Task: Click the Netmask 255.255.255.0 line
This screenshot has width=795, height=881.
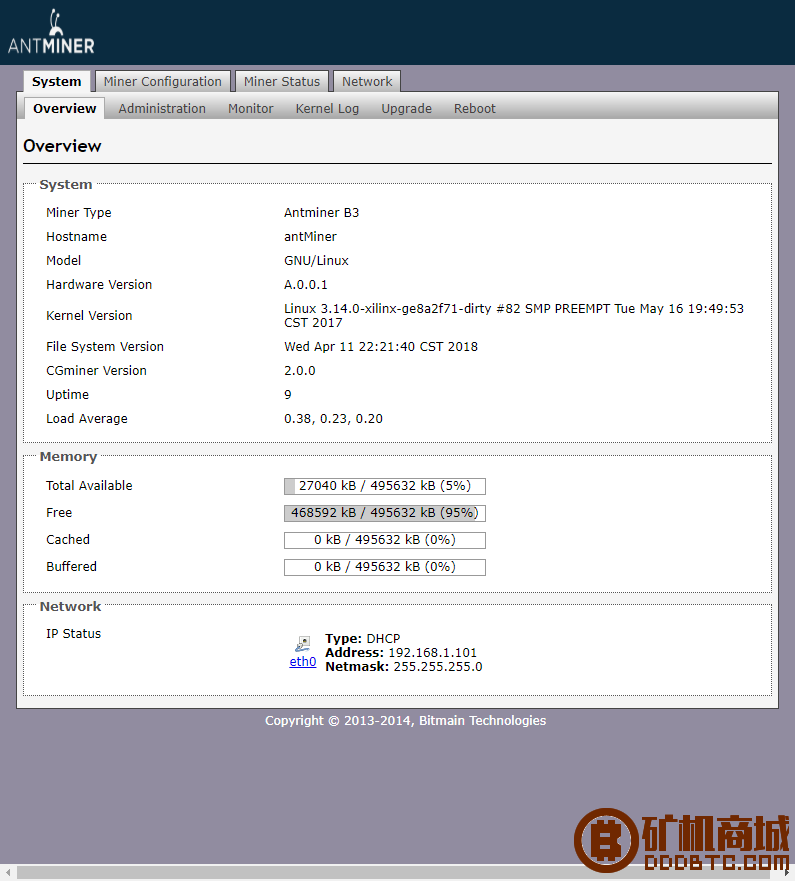Action: pos(404,667)
